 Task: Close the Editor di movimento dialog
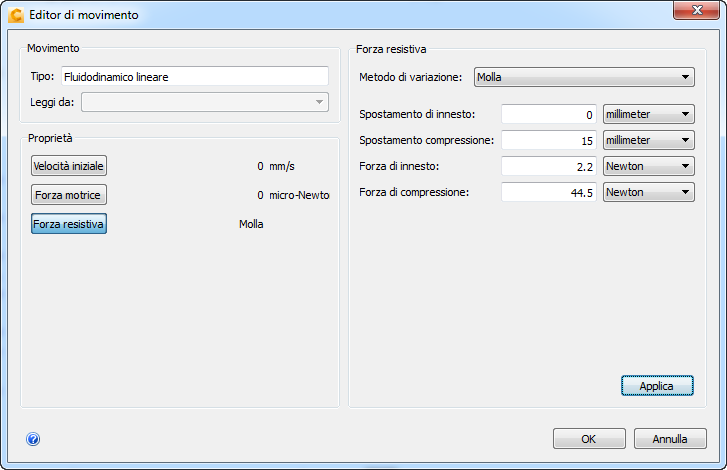pos(696,10)
